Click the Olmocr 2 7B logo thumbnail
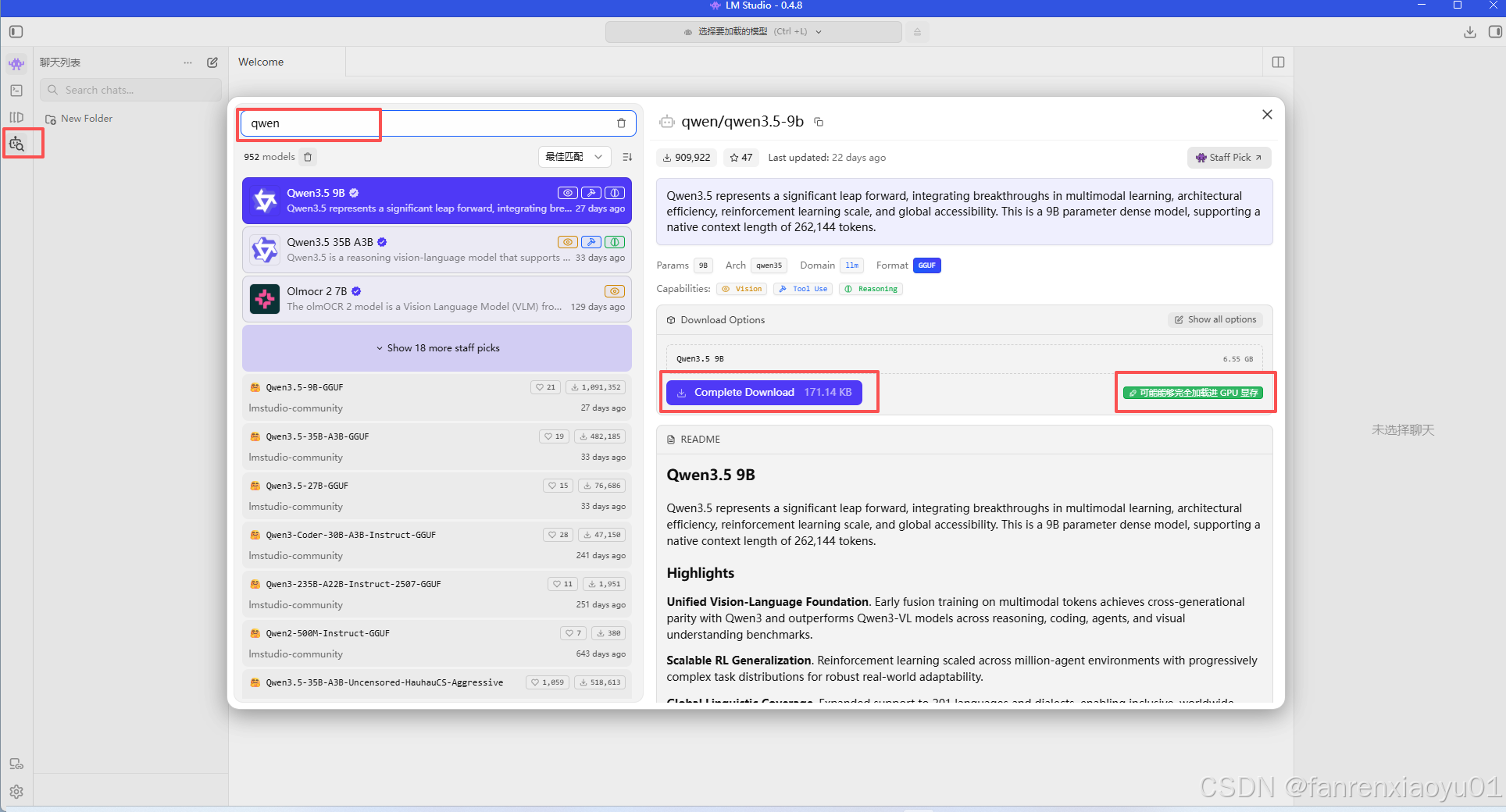The width and height of the screenshot is (1506, 812). [x=265, y=299]
